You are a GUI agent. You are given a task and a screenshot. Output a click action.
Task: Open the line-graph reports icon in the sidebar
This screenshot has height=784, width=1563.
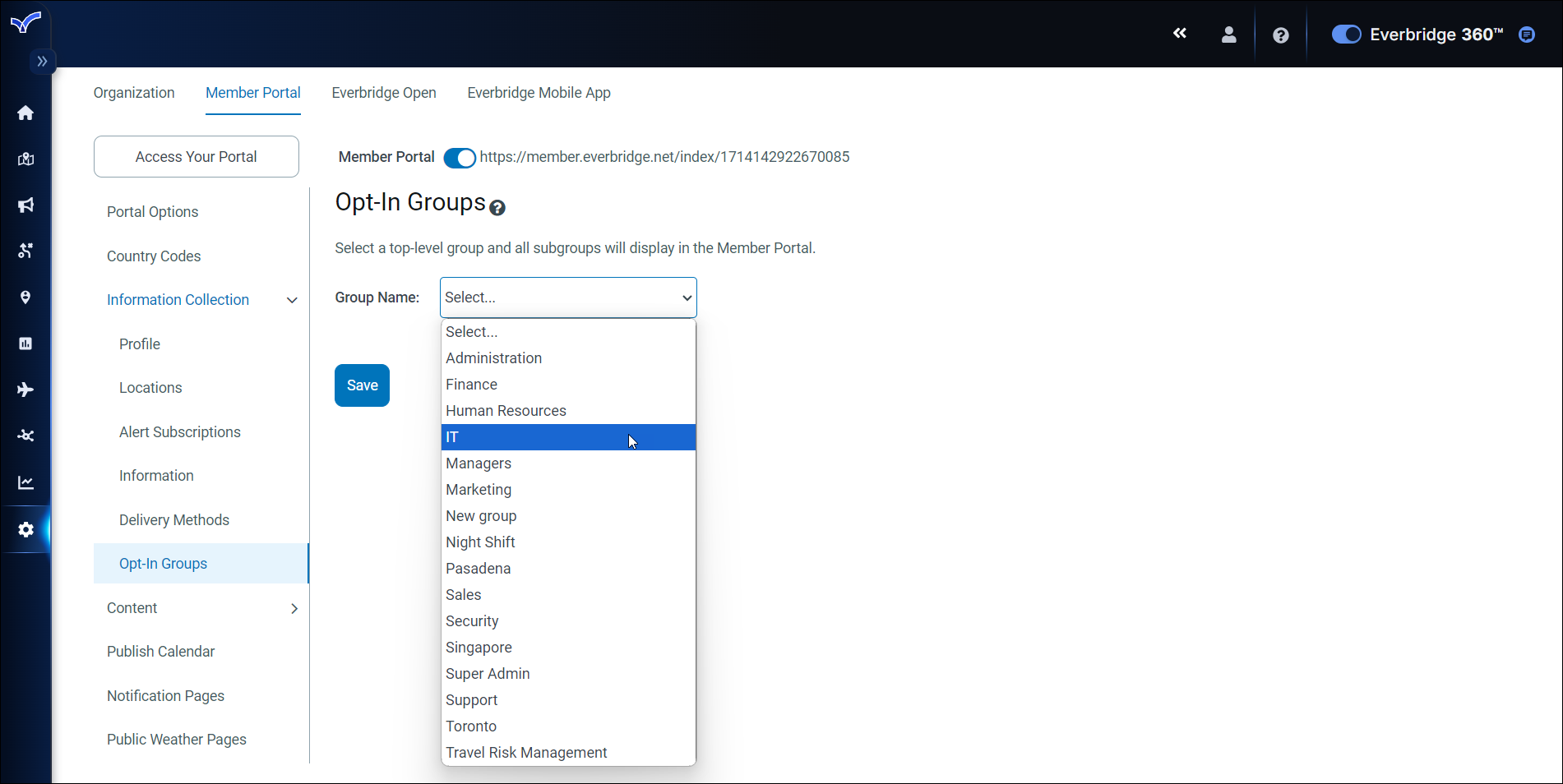click(x=25, y=482)
